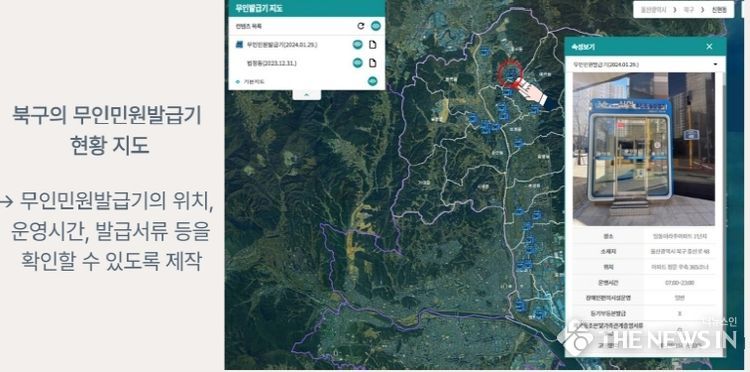This screenshot has height=372, width=750.
Task: Collapse the layer panel with the up chevron
Action: [306, 95]
